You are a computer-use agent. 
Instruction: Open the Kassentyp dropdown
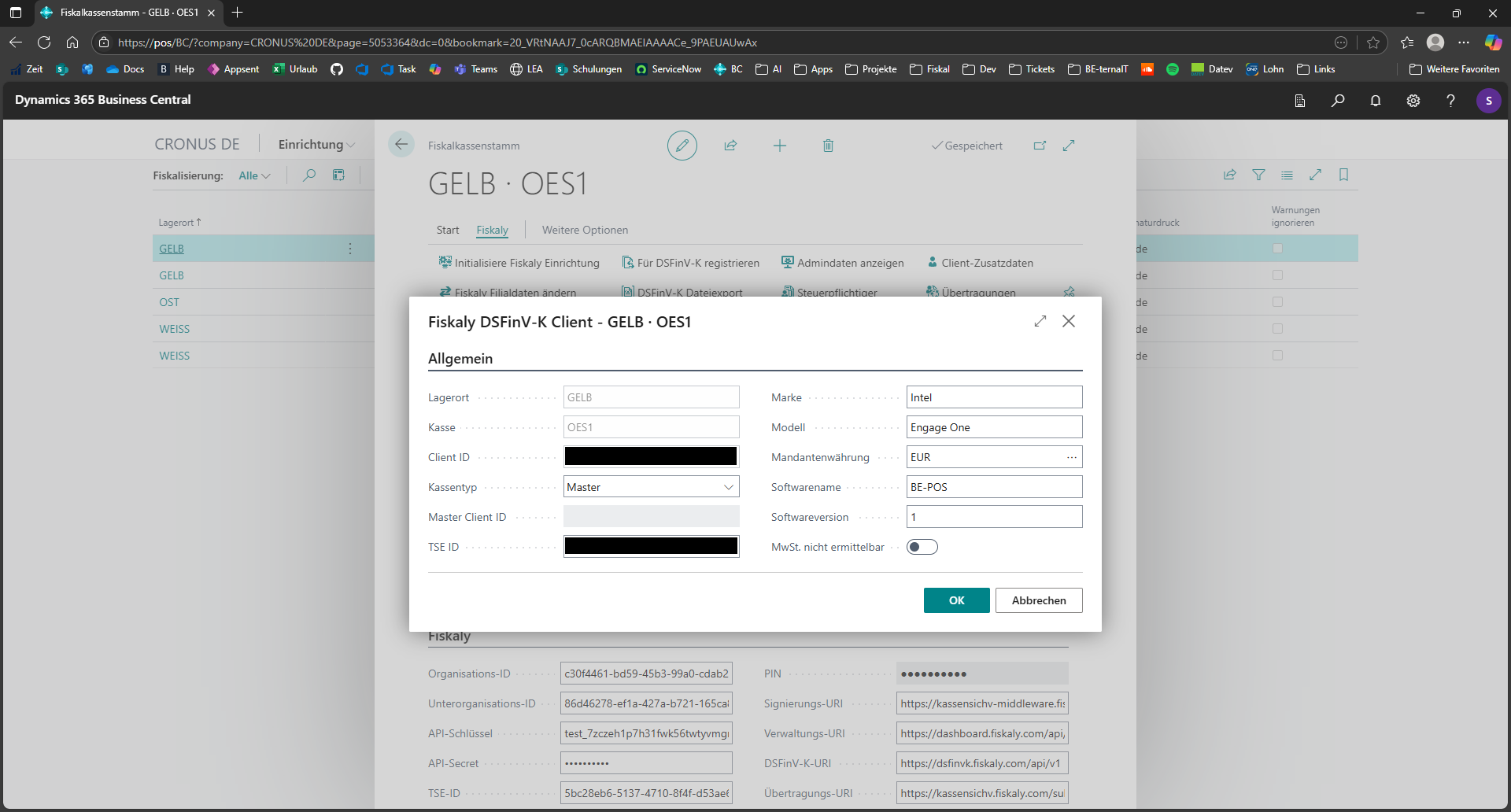pyautogui.click(x=651, y=487)
